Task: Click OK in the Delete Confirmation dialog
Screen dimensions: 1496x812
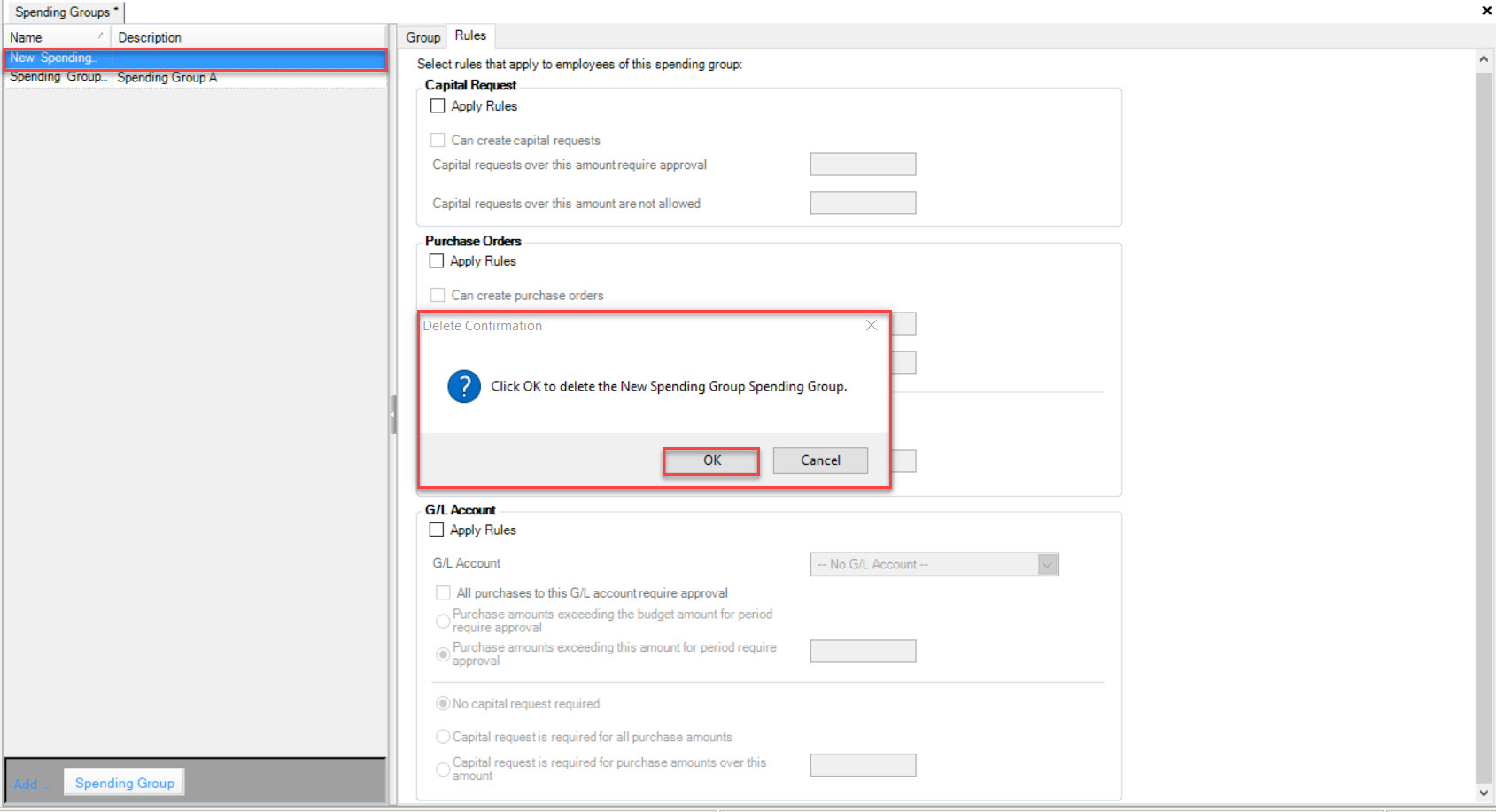Action: click(x=711, y=460)
